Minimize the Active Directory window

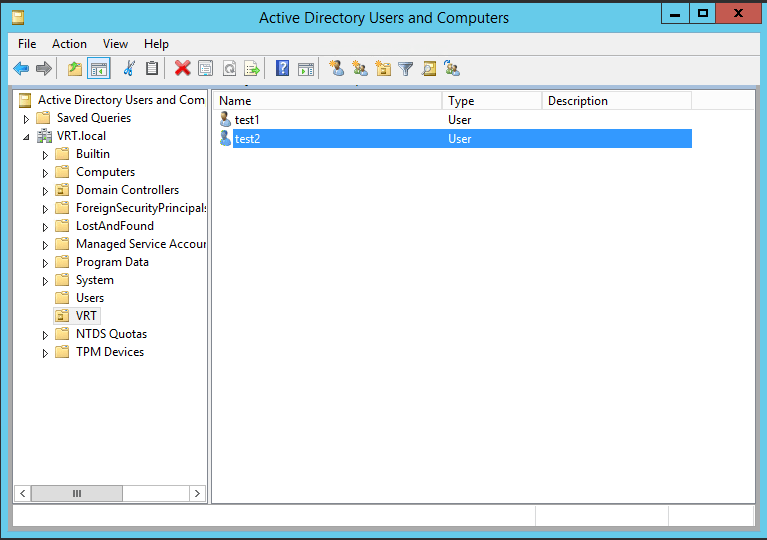pyautogui.click(x=675, y=14)
